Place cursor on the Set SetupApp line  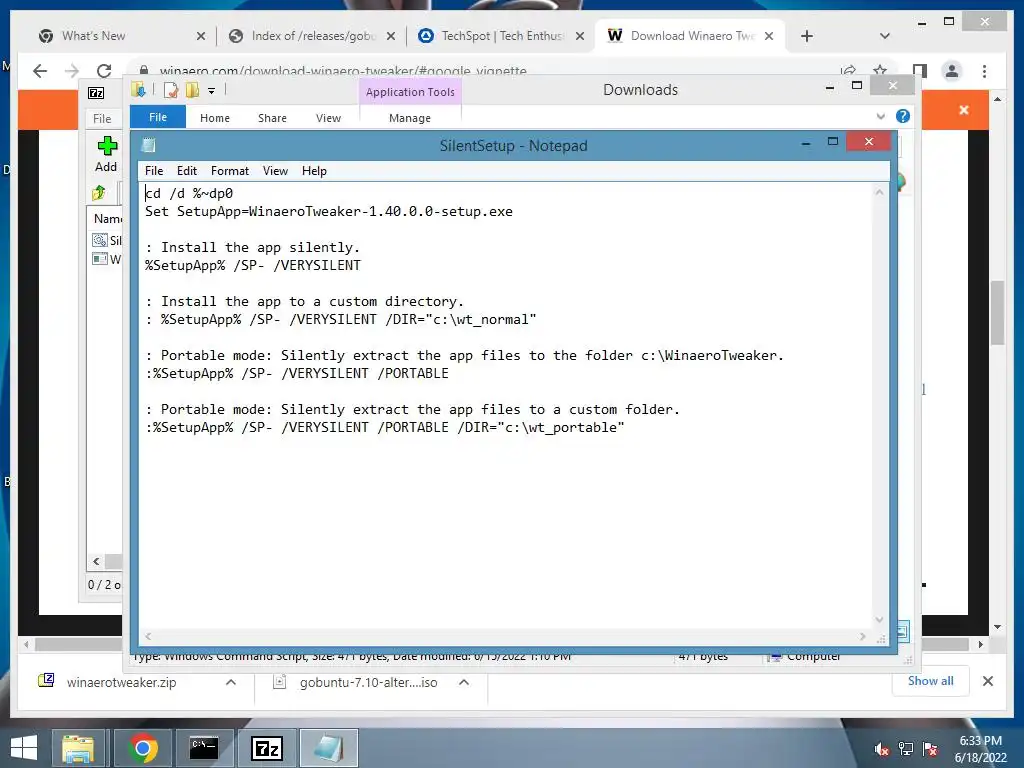(x=328, y=212)
